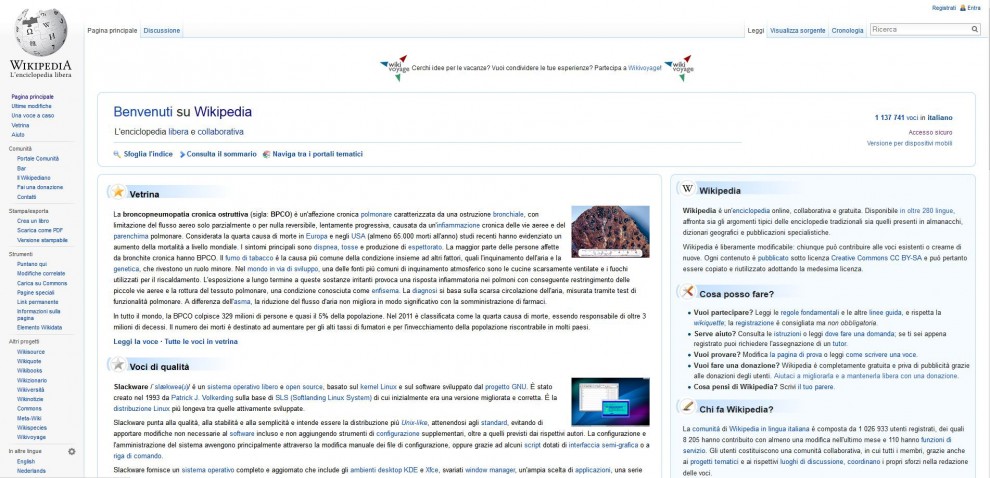Viewport: 990px width, 478px height.
Task: Open the Aiuto sidebar link
Action: (x=18, y=135)
